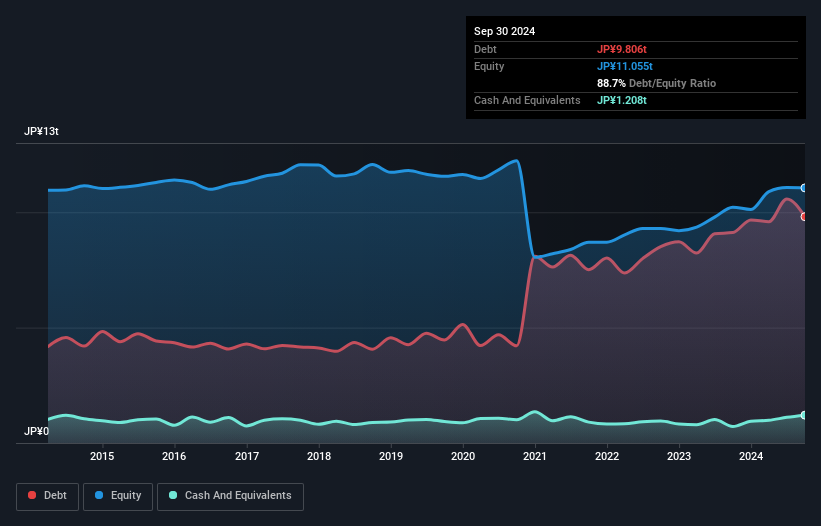Click the JP¥11.055t equity value
This screenshot has width=821, height=526.
pos(625,66)
